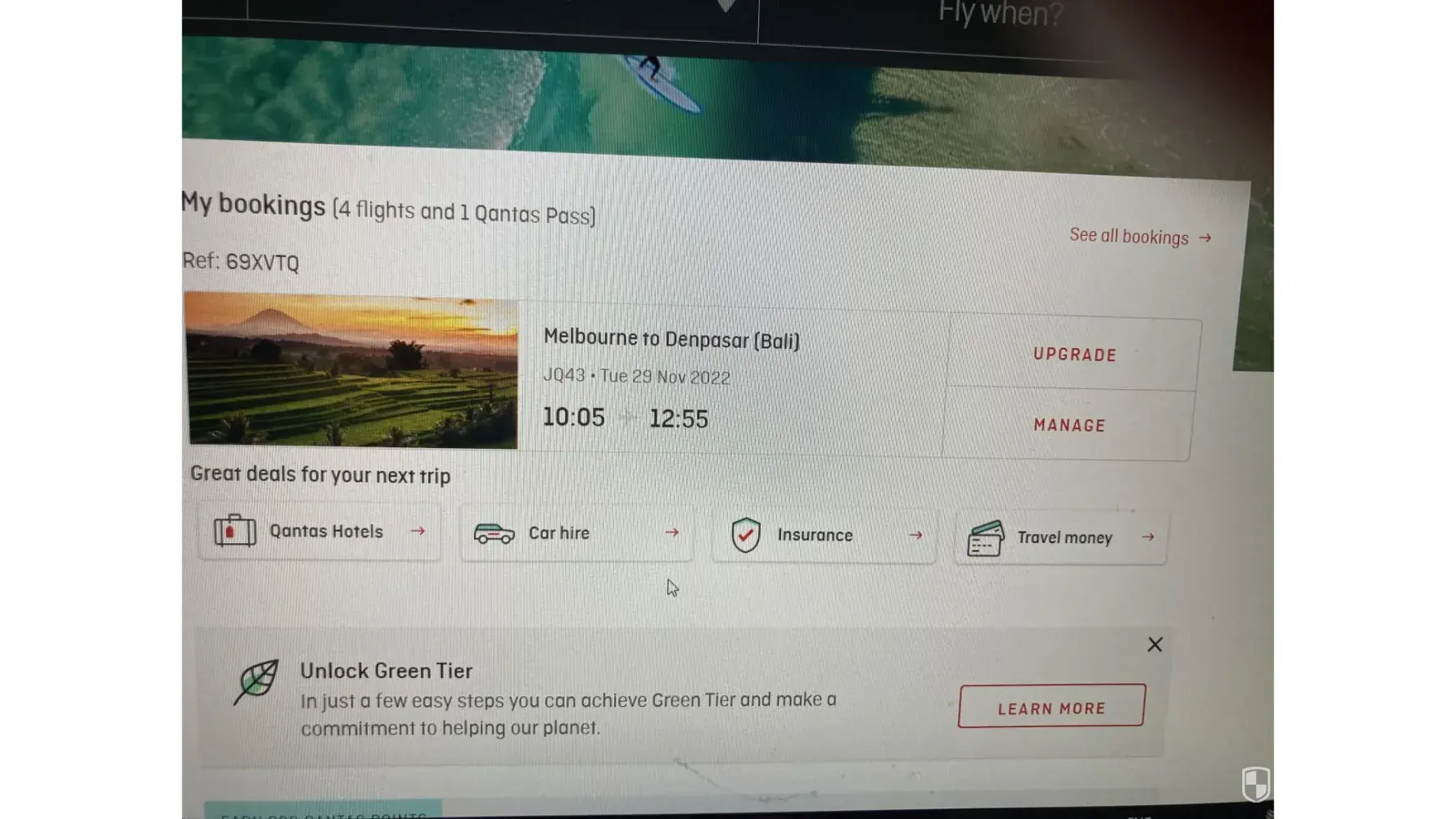This screenshot has height=819, width=1456.
Task: Click the Green Tier leaf icon
Action: tap(256, 681)
